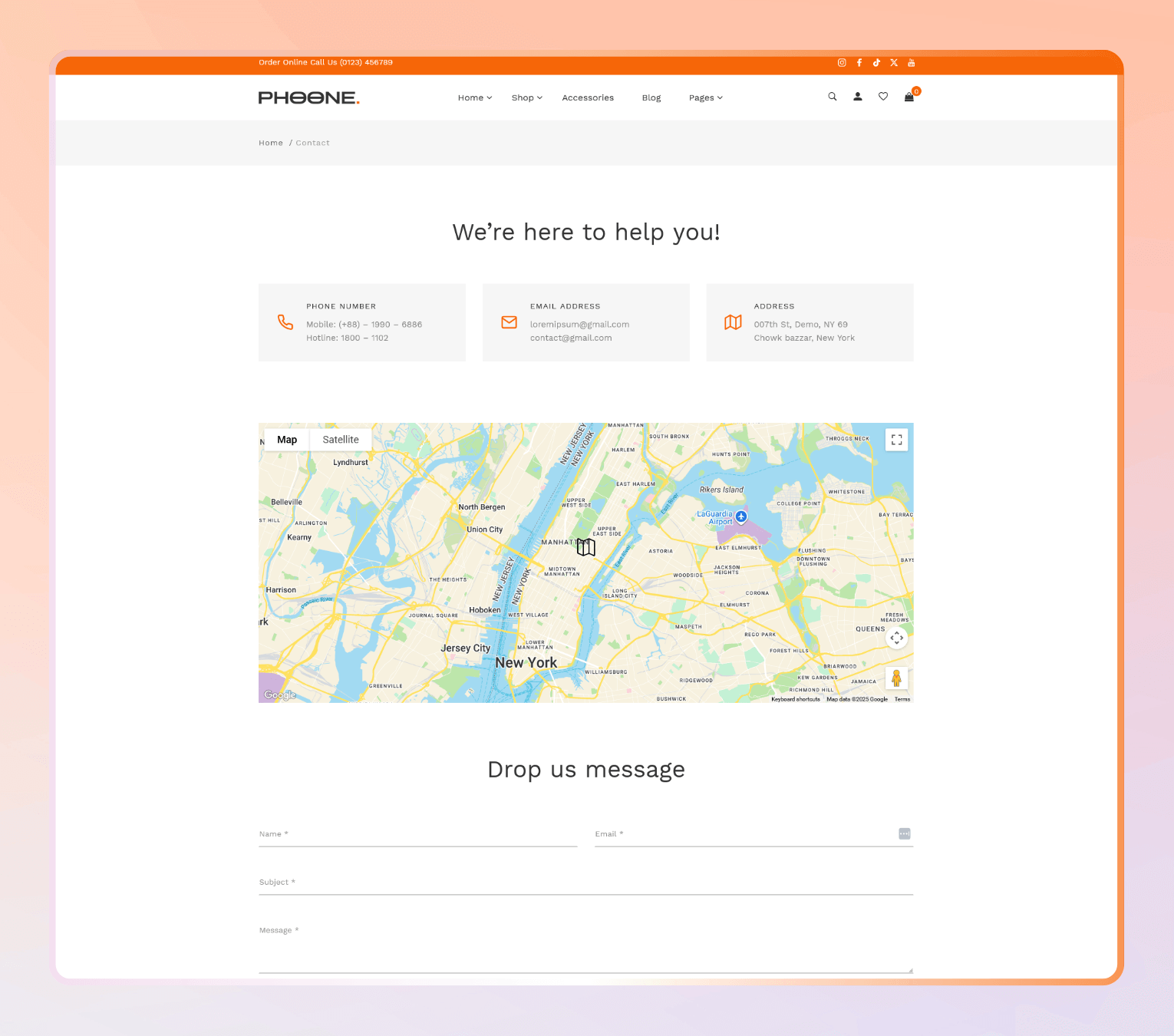Click the LaGuardia Airport map pin
This screenshot has width=1174, height=1036.
click(x=741, y=517)
